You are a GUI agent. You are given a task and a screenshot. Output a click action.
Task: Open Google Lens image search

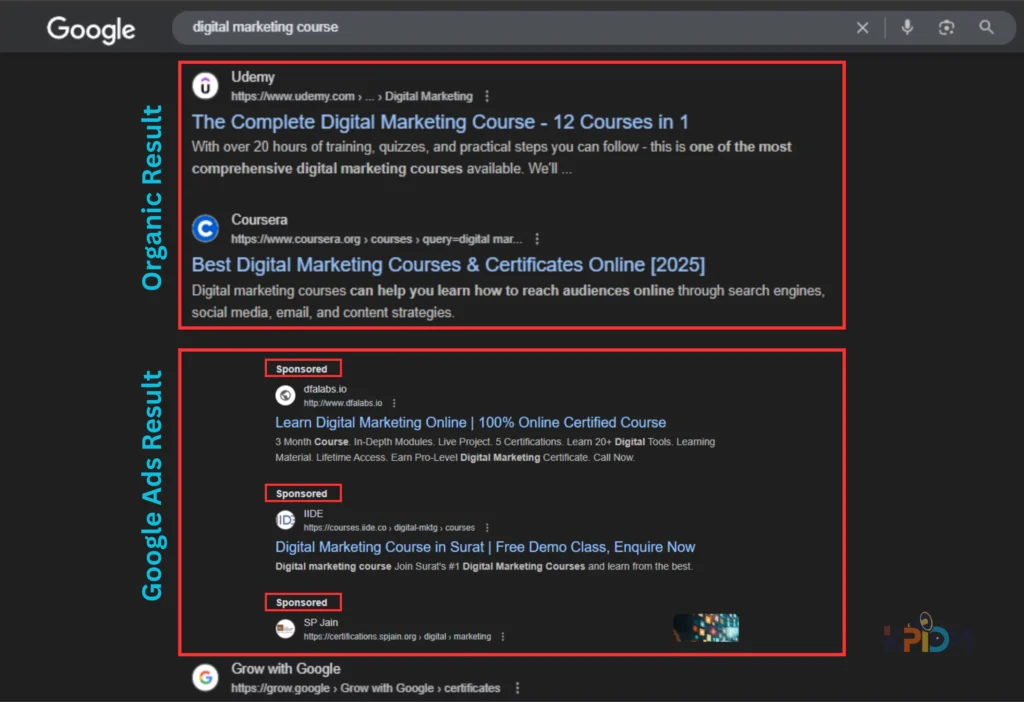(x=946, y=28)
